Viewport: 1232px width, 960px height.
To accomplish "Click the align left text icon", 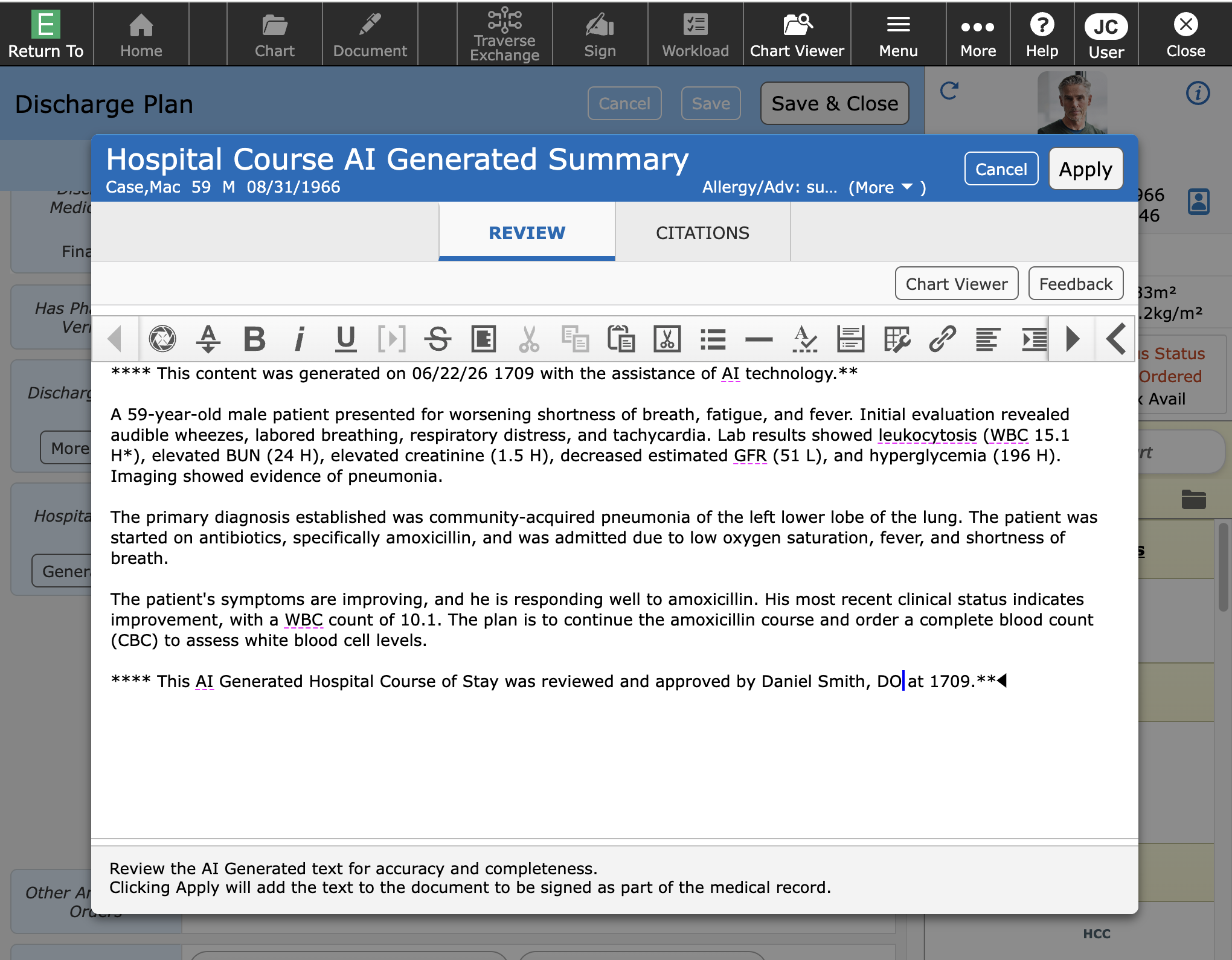I will click(989, 339).
